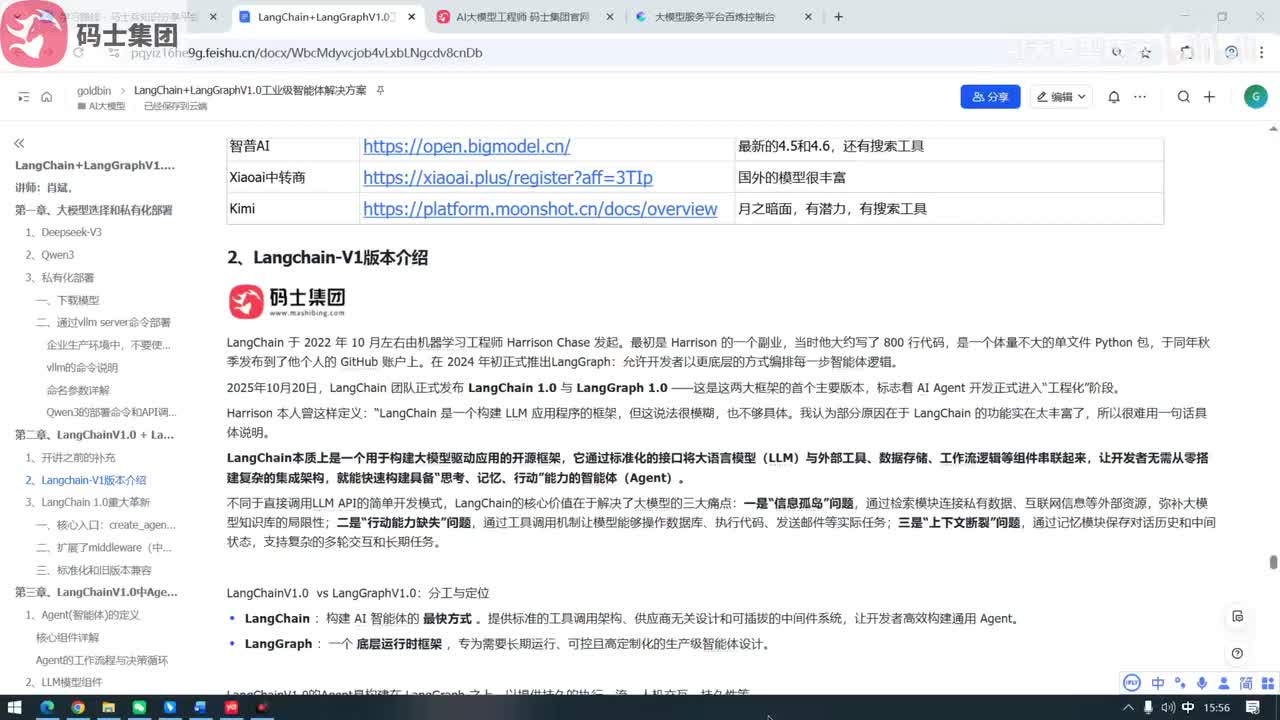This screenshot has width=1280, height=720.
Task: Select the LangChain+LangGraphV1.0 browser tab
Action: pyautogui.click(x=327, y=17)
